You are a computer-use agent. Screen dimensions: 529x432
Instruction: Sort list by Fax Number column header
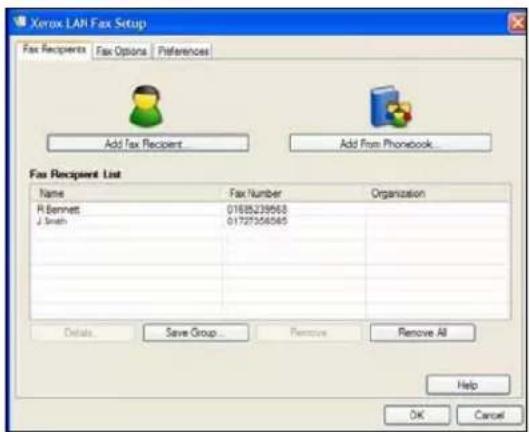click(294, 193)
